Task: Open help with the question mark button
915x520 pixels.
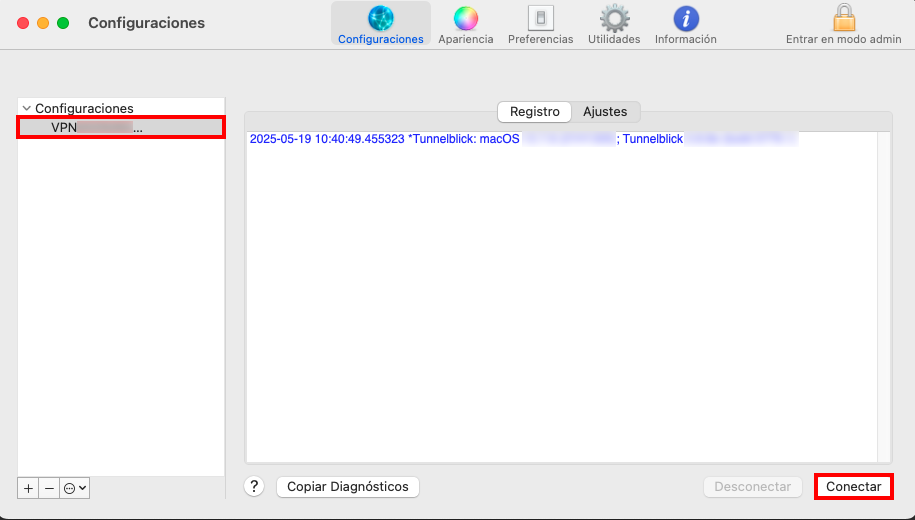Action: click(254, 486)
